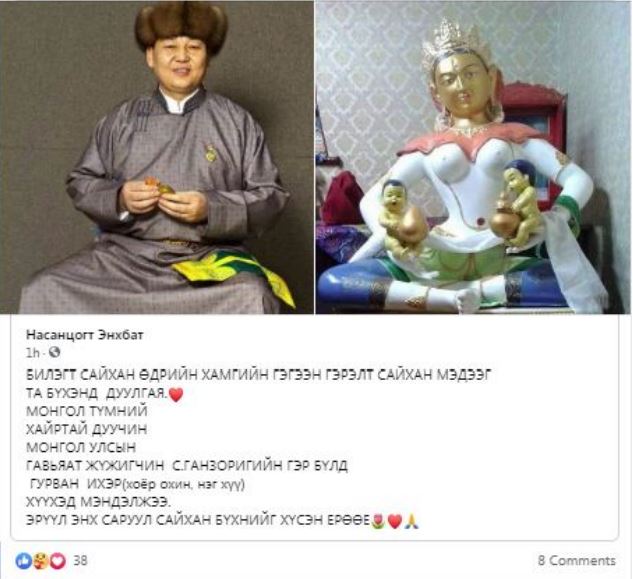The height and width of the screenshot is (579, 633).
Task: Click the yellow Care reaction icon
Action: tap(41, 561)
